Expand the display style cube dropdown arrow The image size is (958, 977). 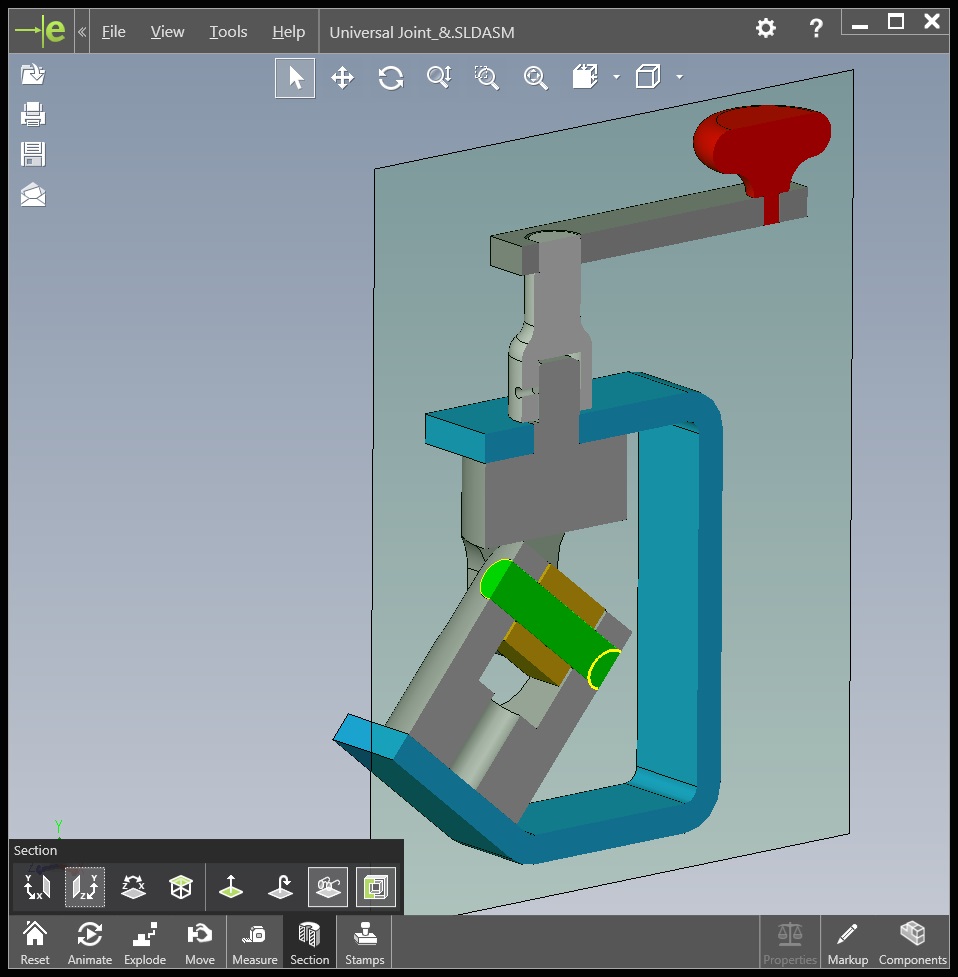coord(680,77)
